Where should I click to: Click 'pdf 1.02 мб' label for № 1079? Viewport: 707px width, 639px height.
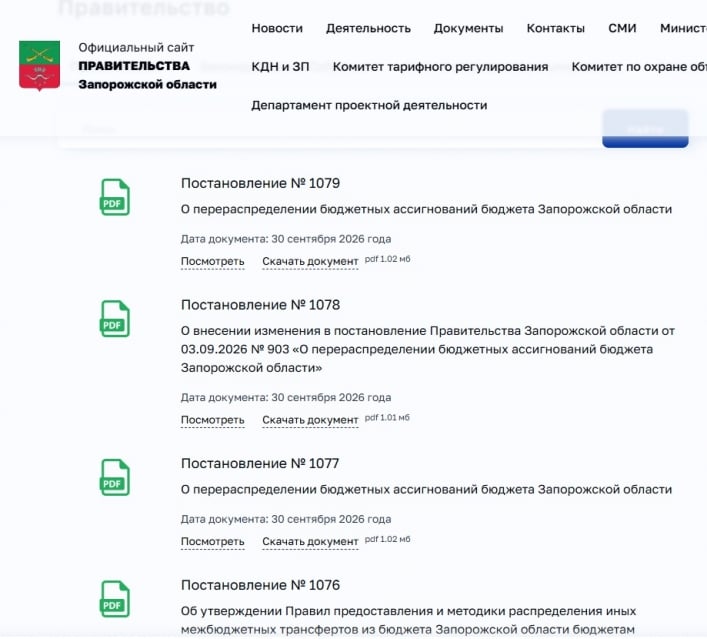click(x=387, y=259)
